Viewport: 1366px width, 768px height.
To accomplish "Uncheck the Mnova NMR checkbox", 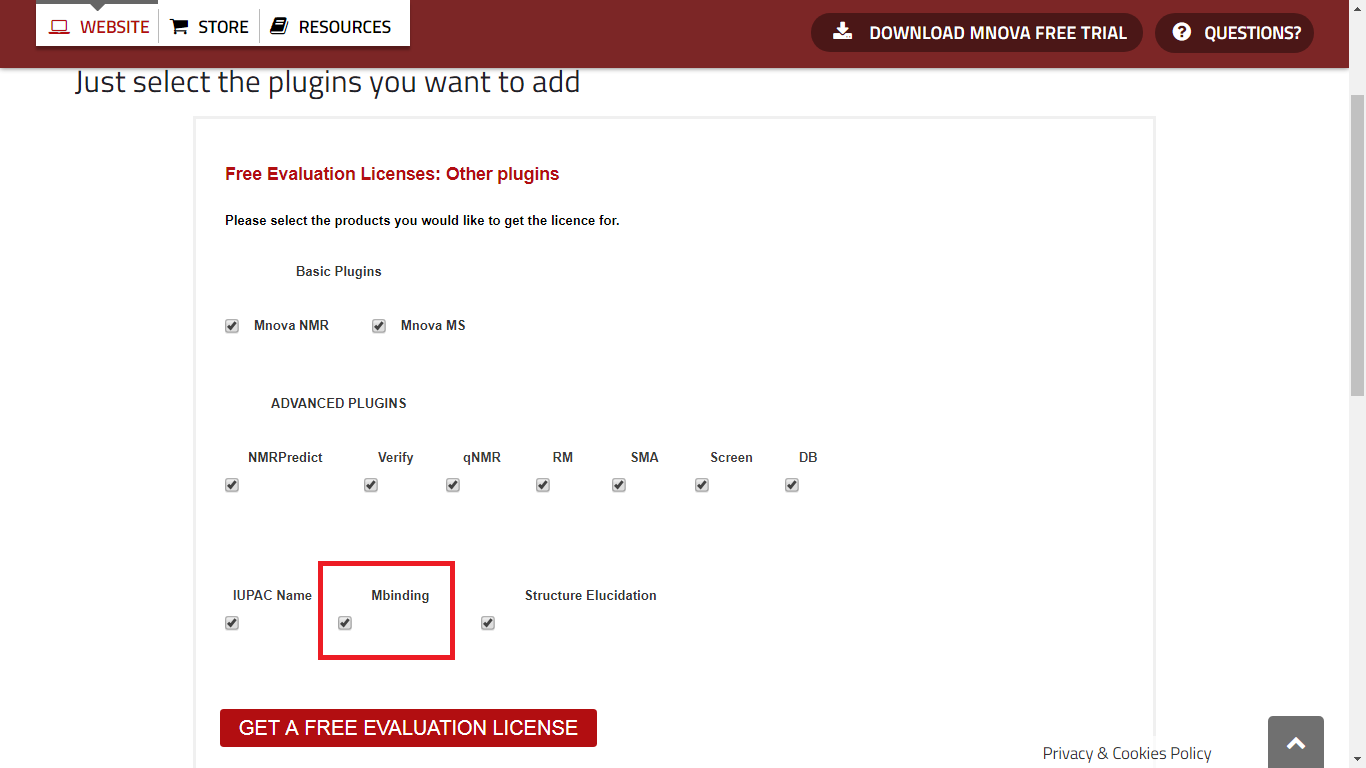I will (x=232, y=326).
